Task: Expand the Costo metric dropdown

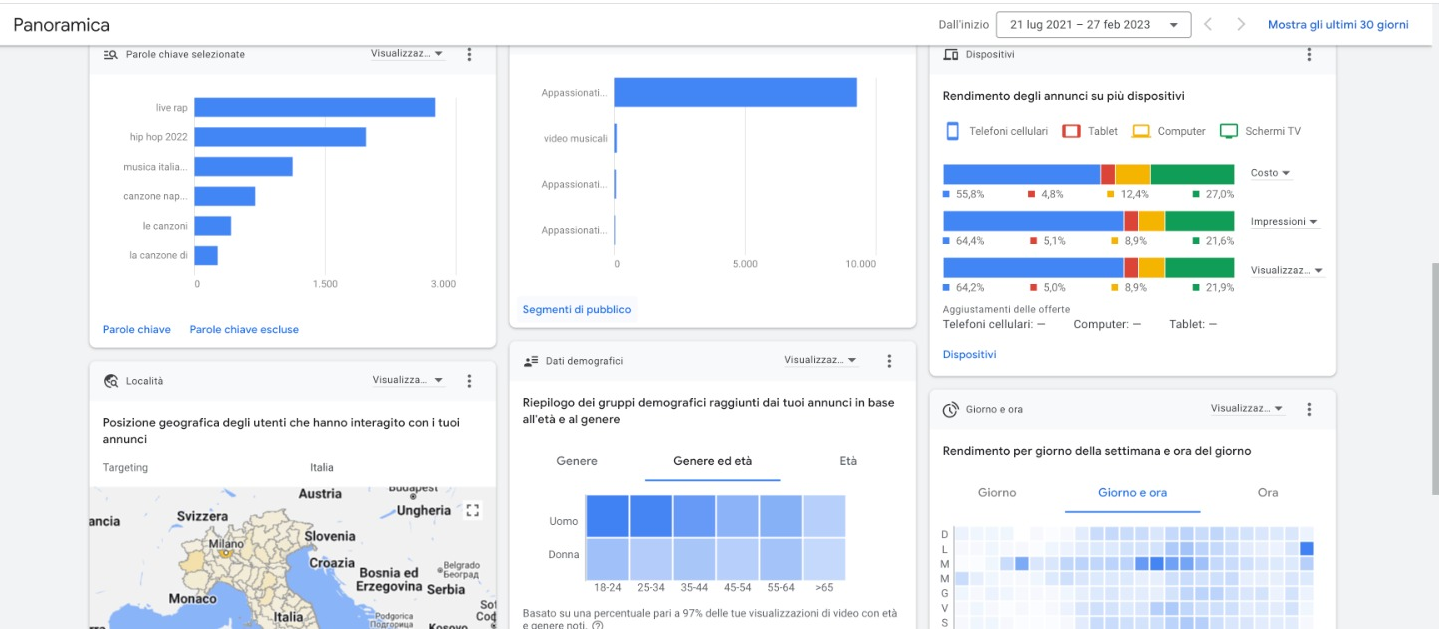Action: coord(1270,173)
